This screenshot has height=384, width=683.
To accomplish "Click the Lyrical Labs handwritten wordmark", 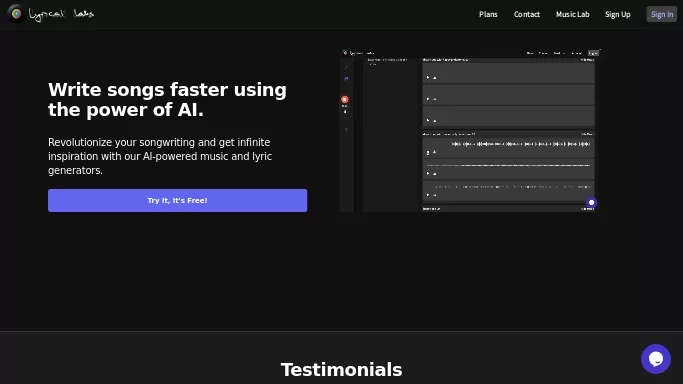I will pos(61,14).
